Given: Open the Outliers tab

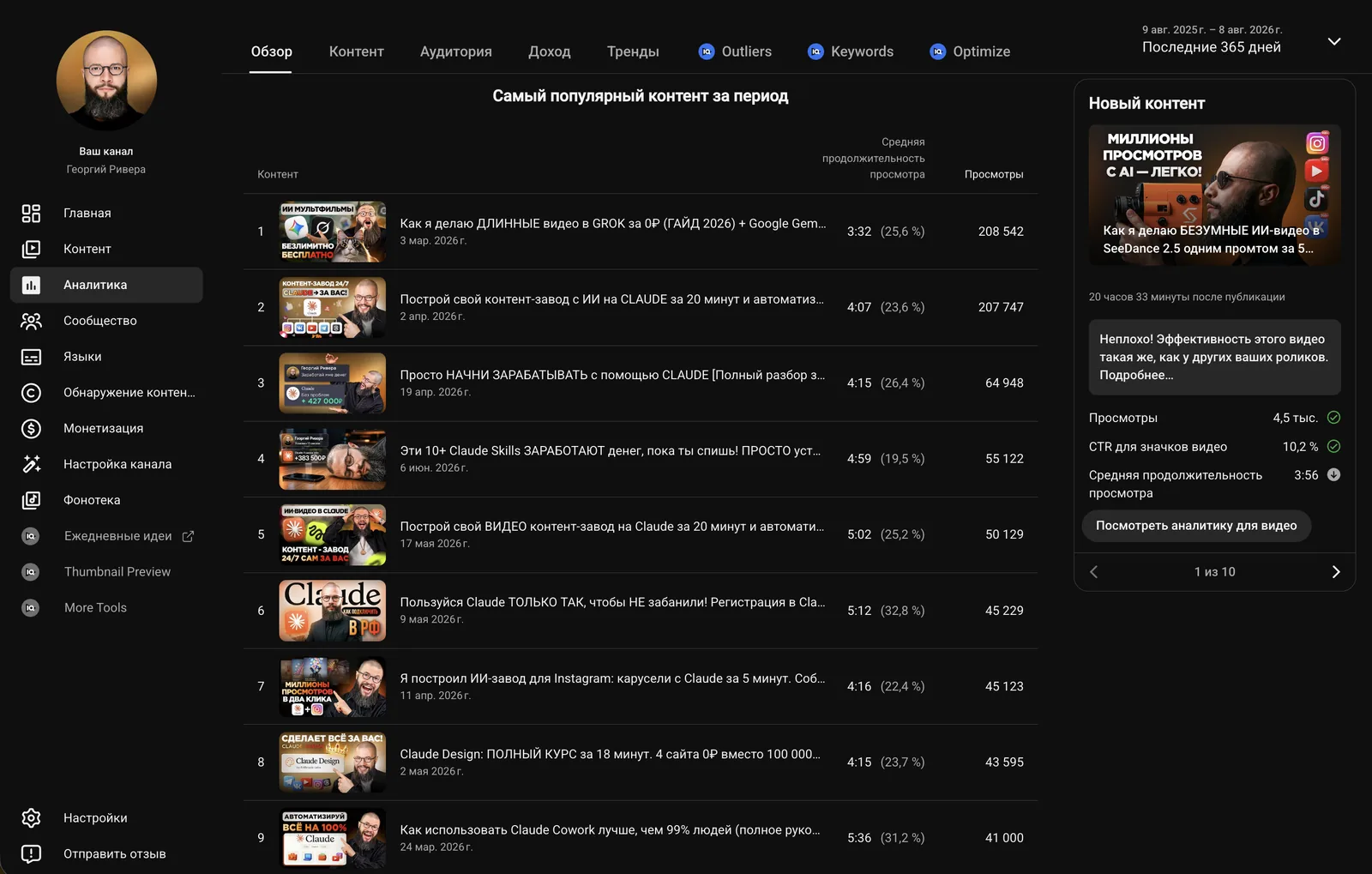Looking at the screenshot, I should pos(735,51).
